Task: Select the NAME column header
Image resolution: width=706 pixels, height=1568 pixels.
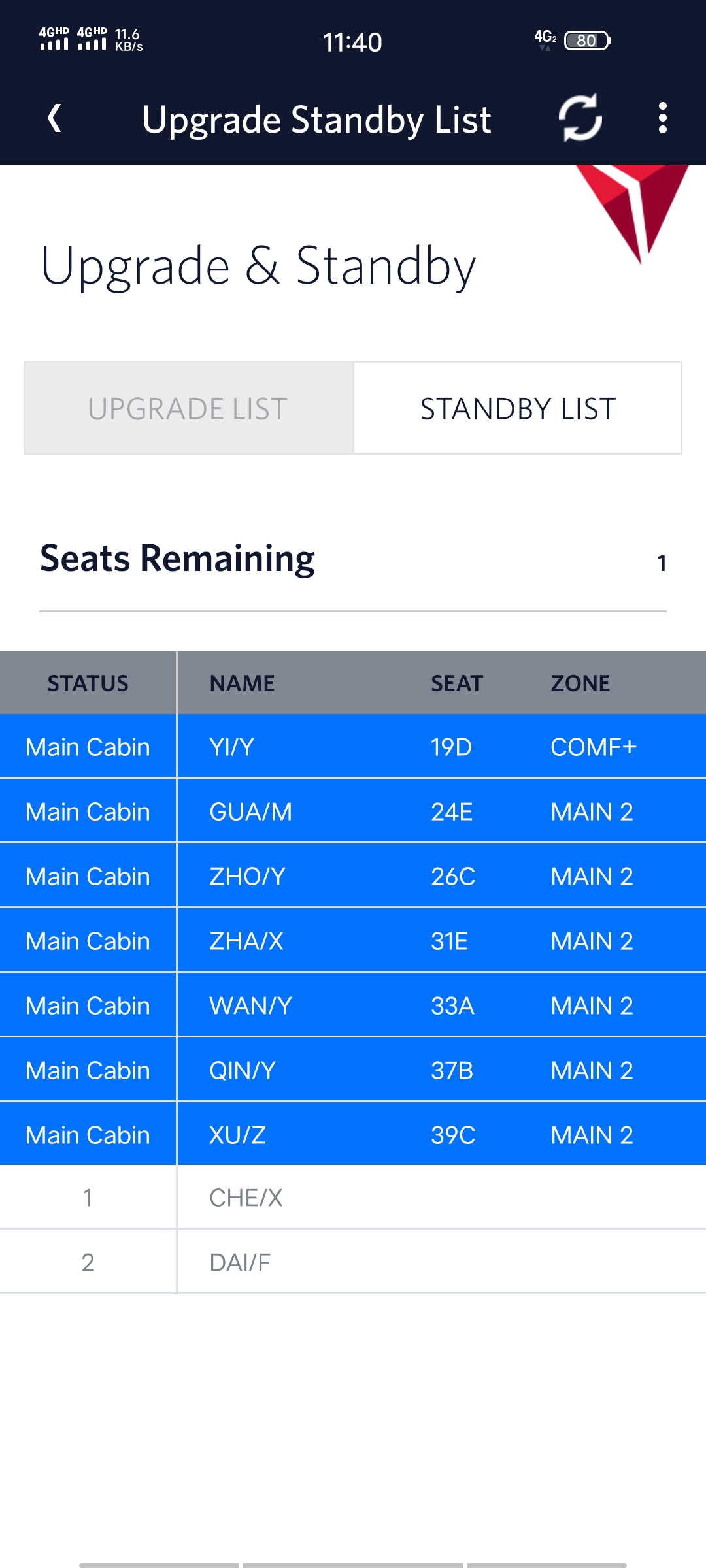Action: pos(242,683)
